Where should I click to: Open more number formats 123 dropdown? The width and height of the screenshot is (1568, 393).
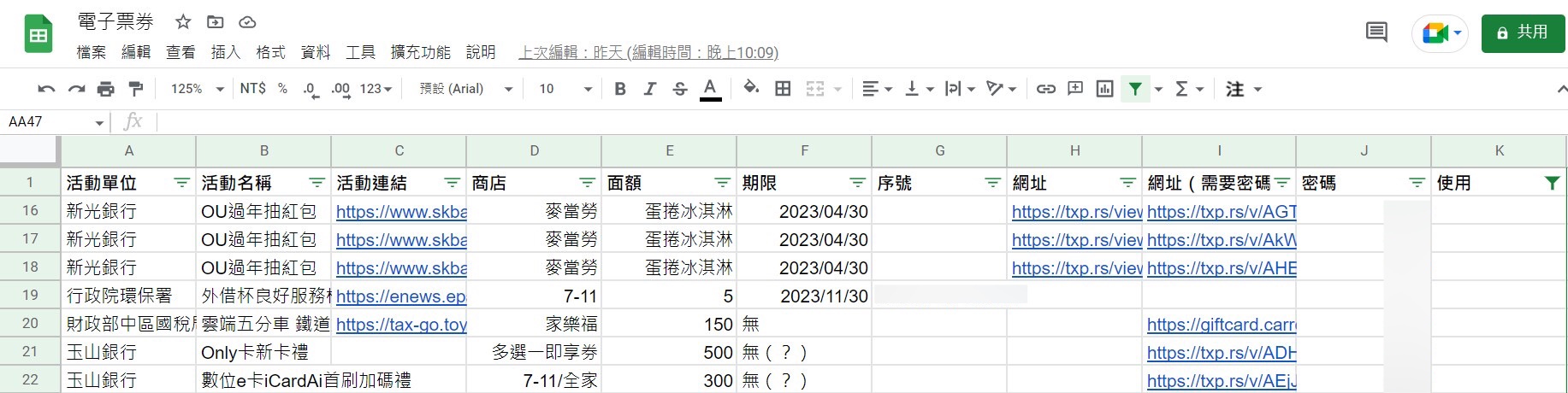376,89
